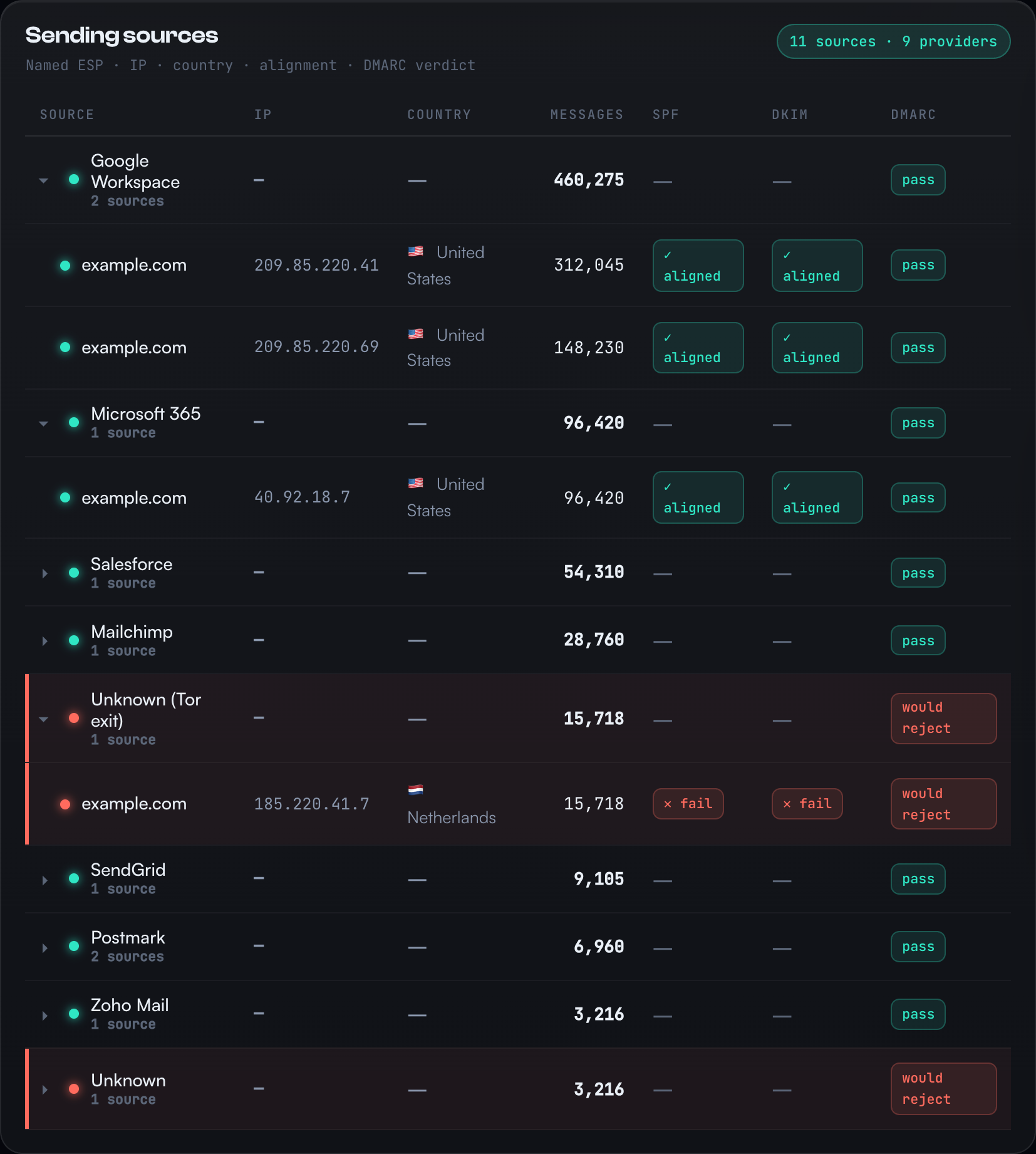Click the IP address 185.220.41.7
Viewport: 1036px width, 1154px height.
312,804
